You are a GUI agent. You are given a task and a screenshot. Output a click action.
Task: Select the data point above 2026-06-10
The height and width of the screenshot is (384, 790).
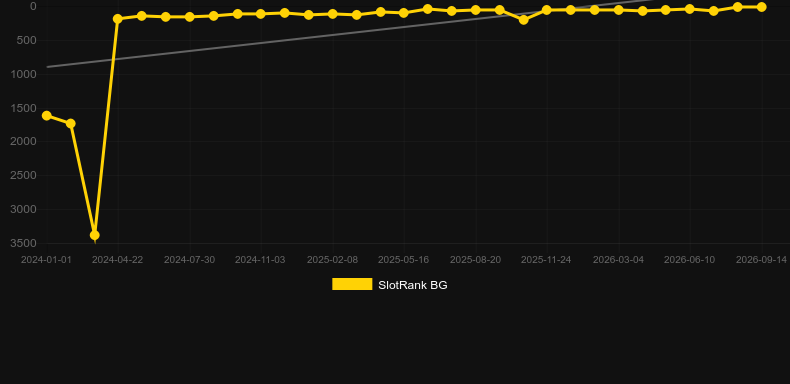click(690, 9)
